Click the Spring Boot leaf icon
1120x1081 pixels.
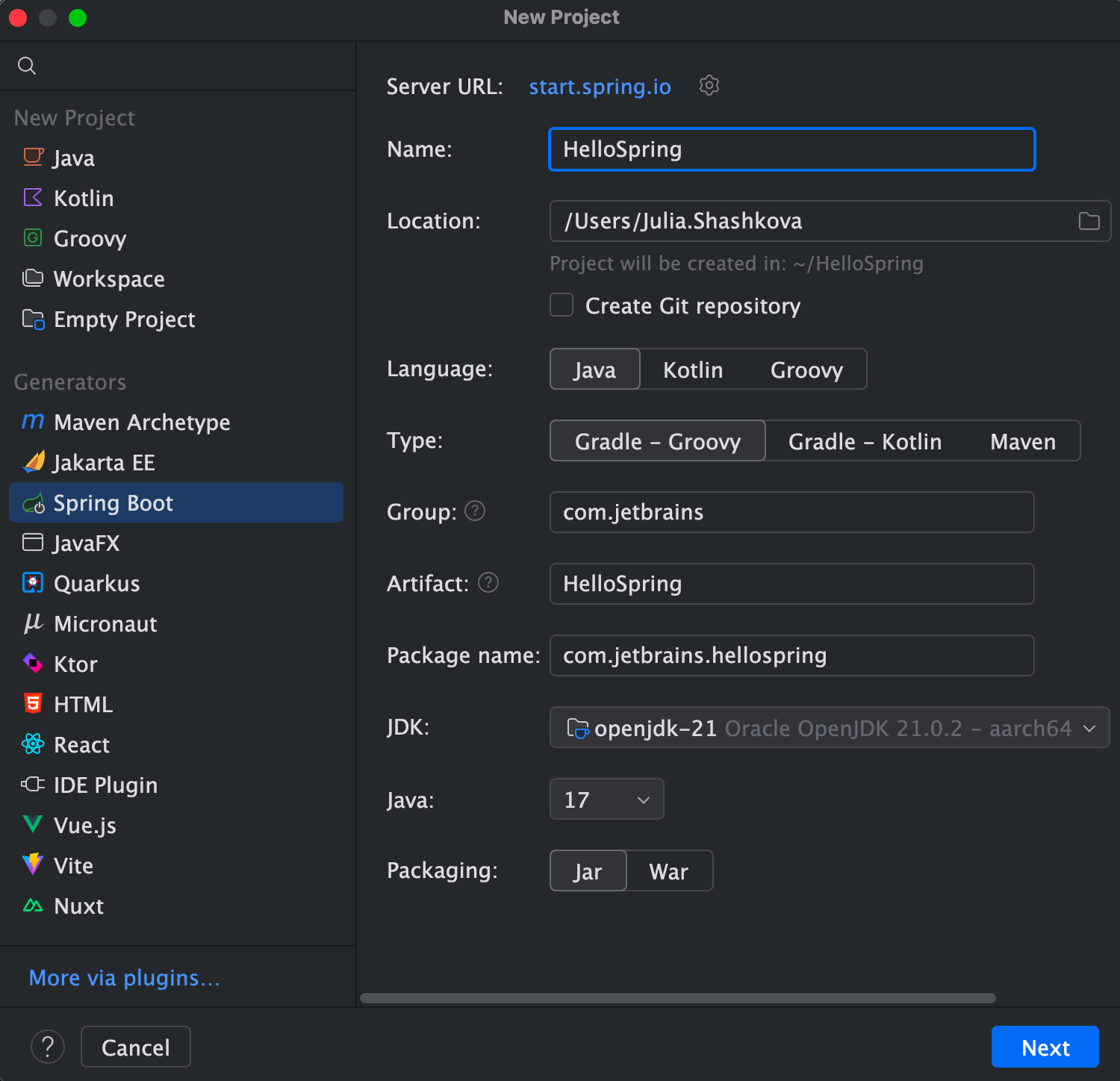(x=33, y=503)
